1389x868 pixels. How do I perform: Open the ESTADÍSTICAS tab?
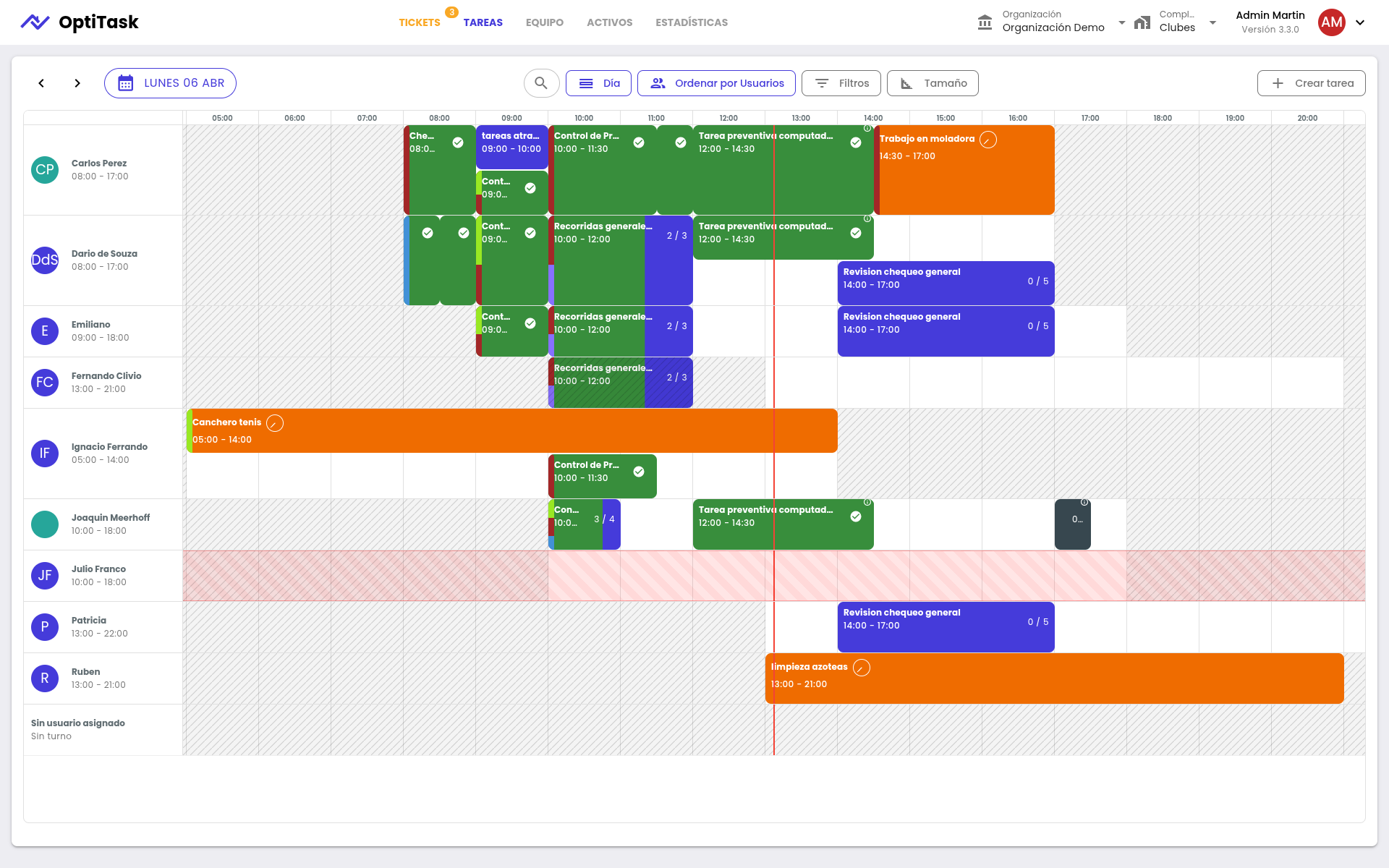692,22
